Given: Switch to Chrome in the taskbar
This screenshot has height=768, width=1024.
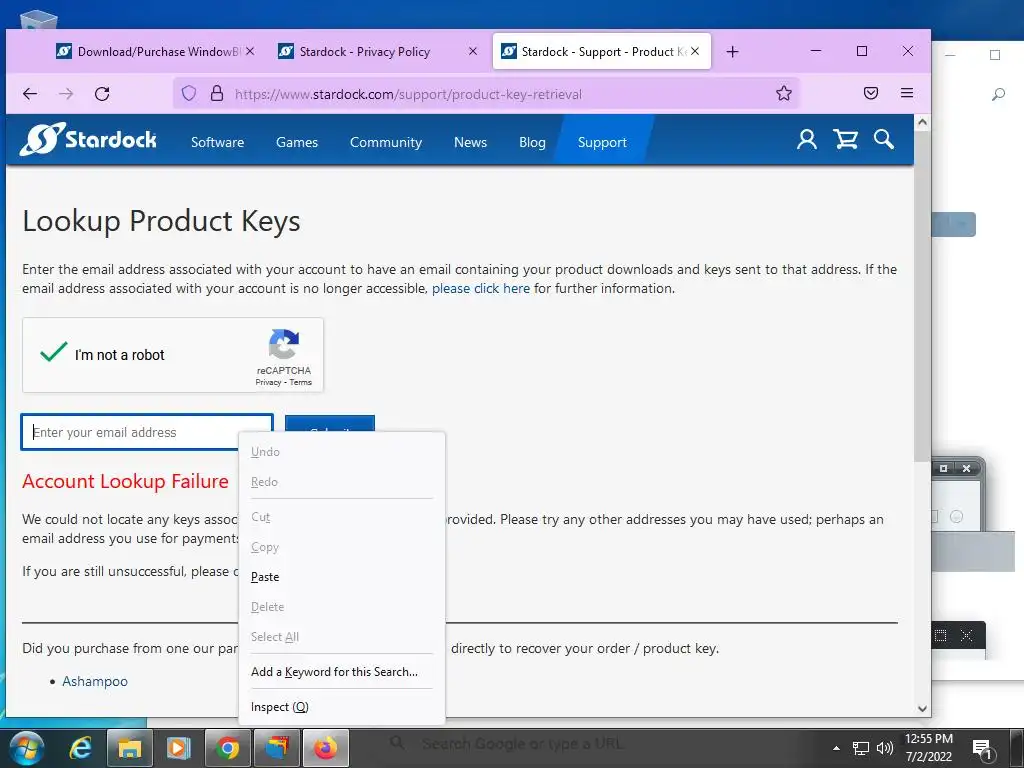Looking at the screenshot, I should [x=227, y=748].
